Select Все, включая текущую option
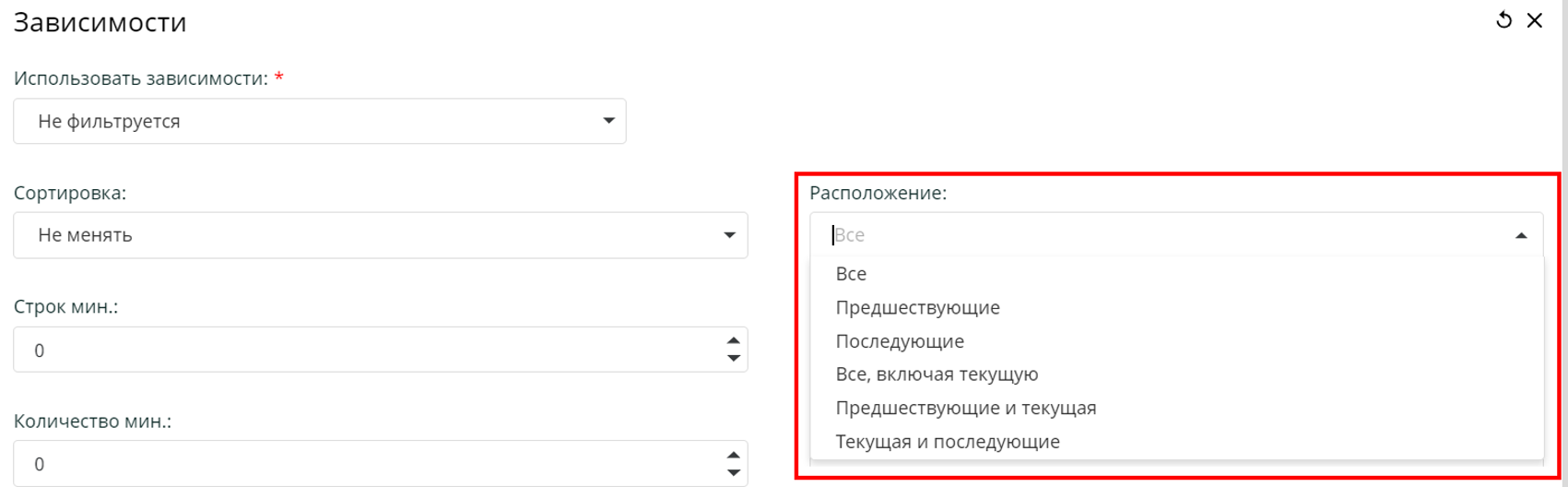The width and height of the screenshot is (1568, 487). pos(937,374)
